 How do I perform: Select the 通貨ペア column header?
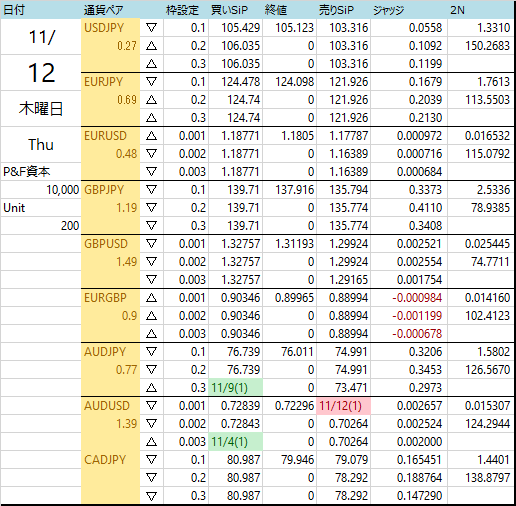pyautogui.click(x=103, y=10)
